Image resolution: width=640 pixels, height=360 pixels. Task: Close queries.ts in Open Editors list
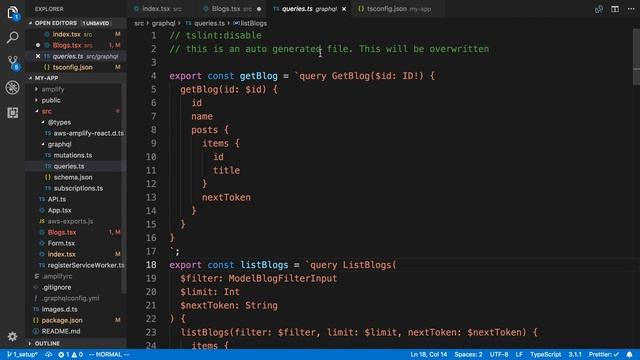pyautogui.click(x=38, y=56)
